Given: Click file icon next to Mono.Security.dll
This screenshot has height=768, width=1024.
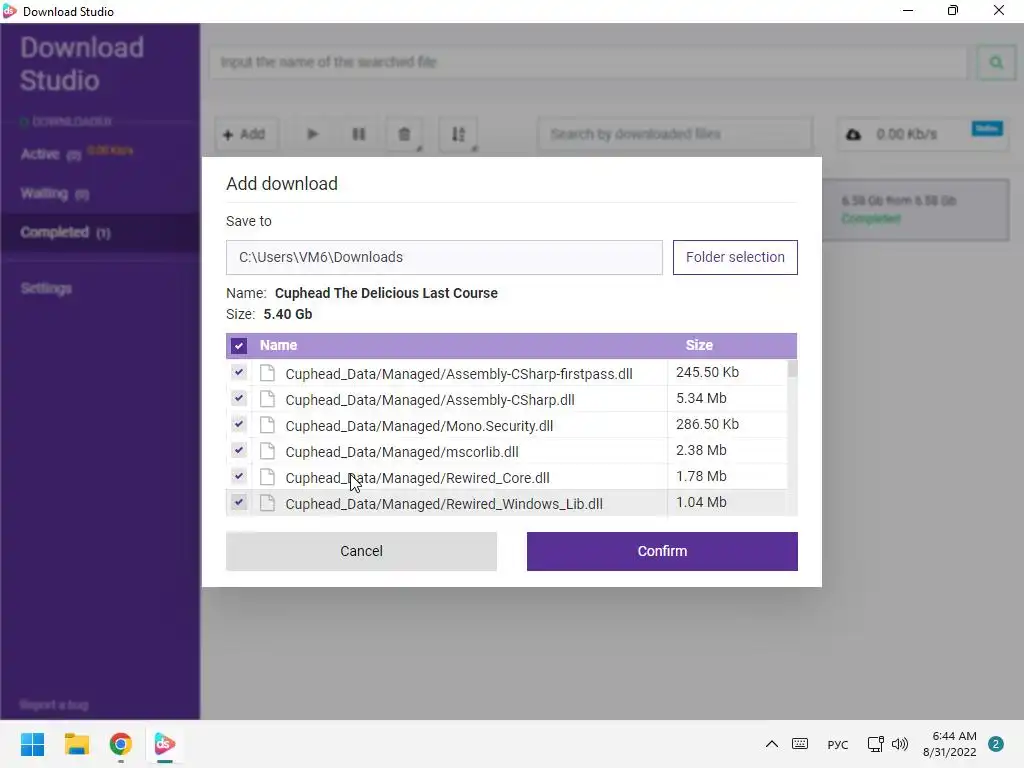Looking at the screenshot, I should coord(267,425).
